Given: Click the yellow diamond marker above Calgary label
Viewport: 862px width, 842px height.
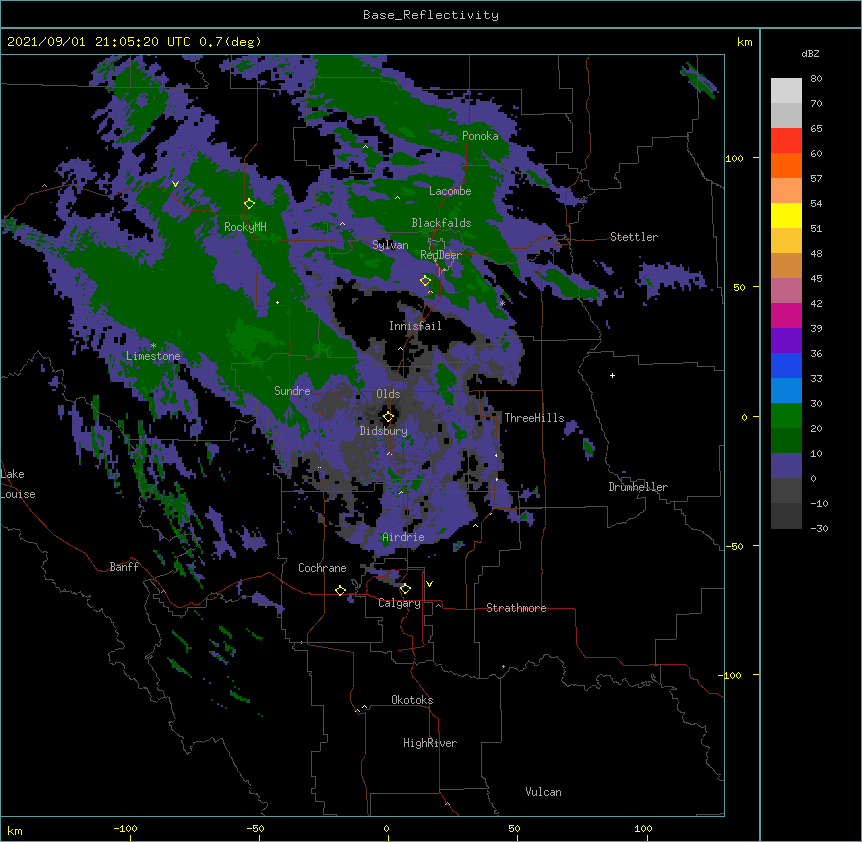Looking at the screenshot, I should [405, 589].
